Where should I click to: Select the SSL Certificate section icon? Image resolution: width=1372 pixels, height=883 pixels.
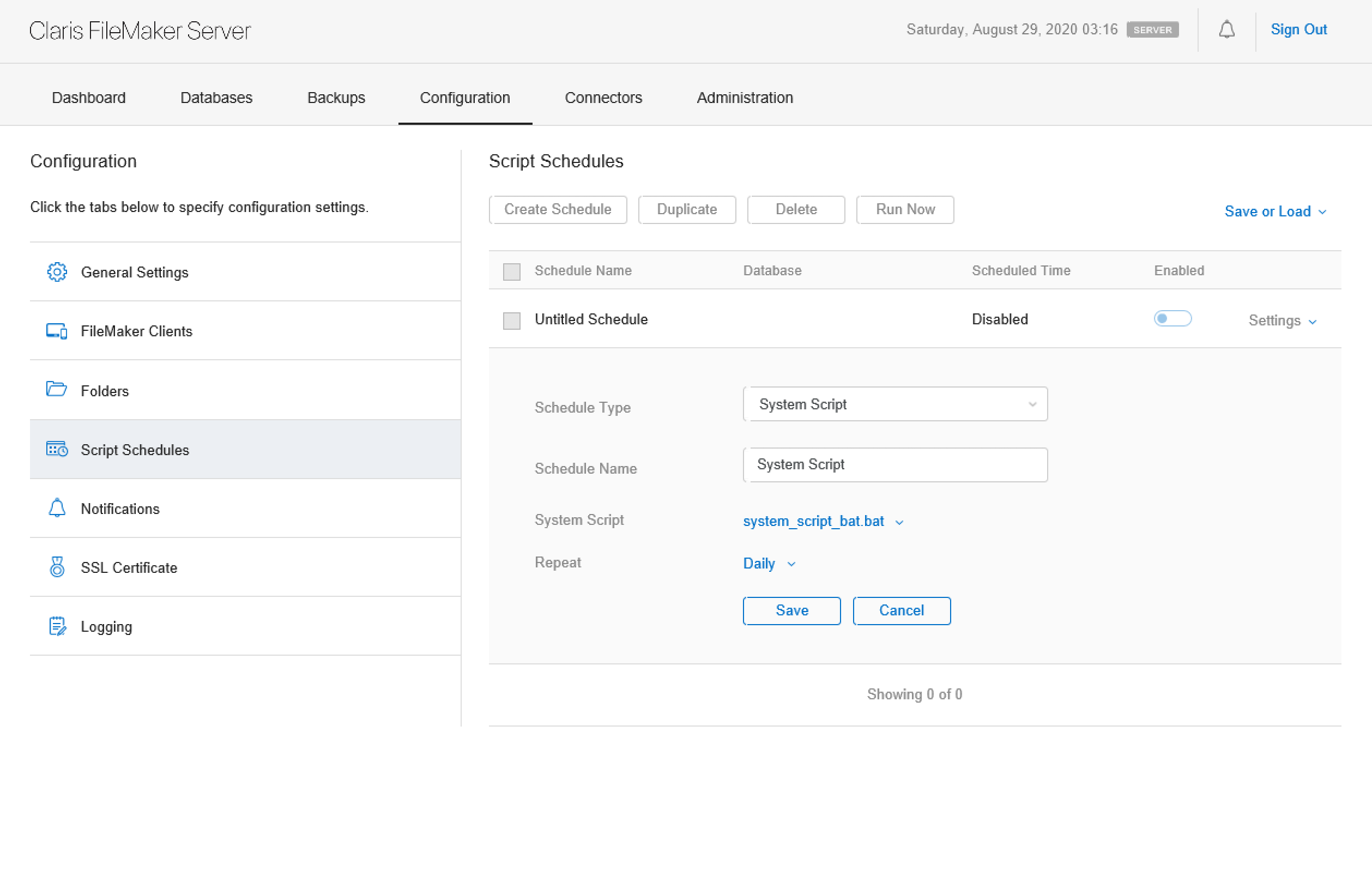pyautogui.click(x=56, y=567)
